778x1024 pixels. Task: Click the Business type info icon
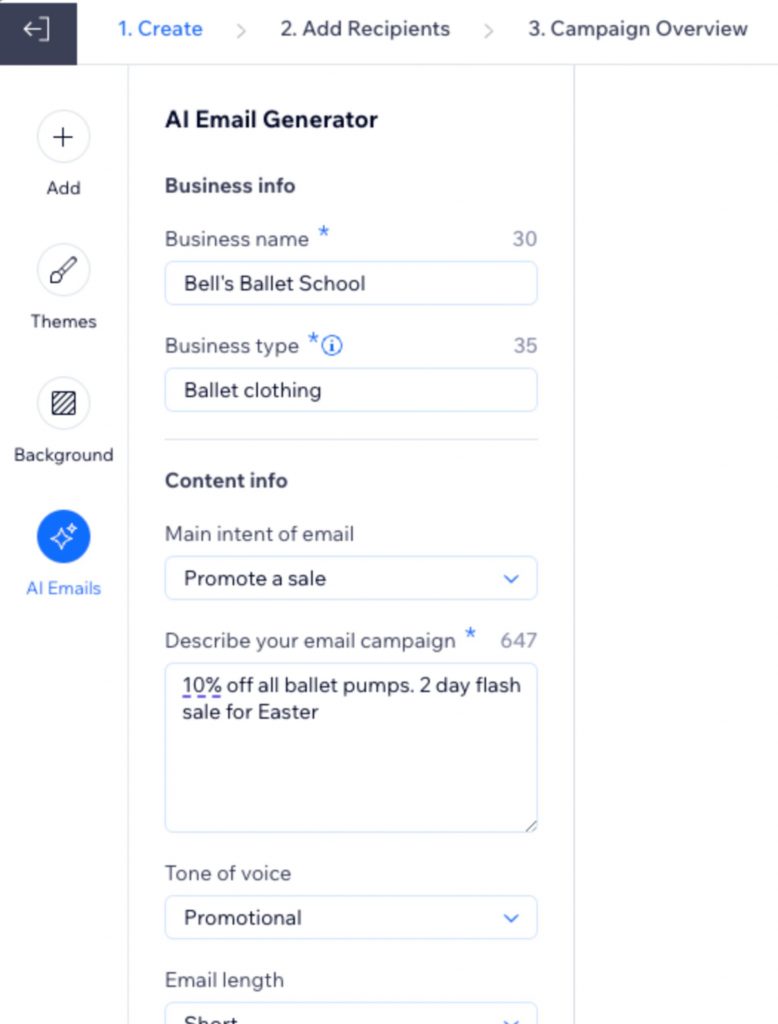click(333, 346)
